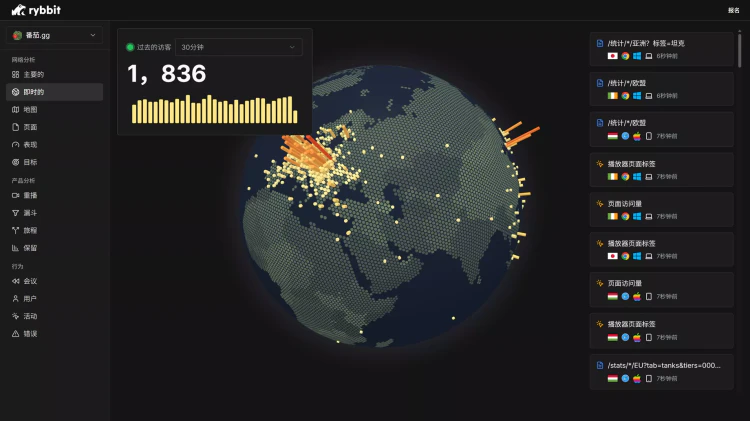This screenshot has width=750, height=421.
Task: Open the 漏斗 funnel icon
Action: point(15,213)
